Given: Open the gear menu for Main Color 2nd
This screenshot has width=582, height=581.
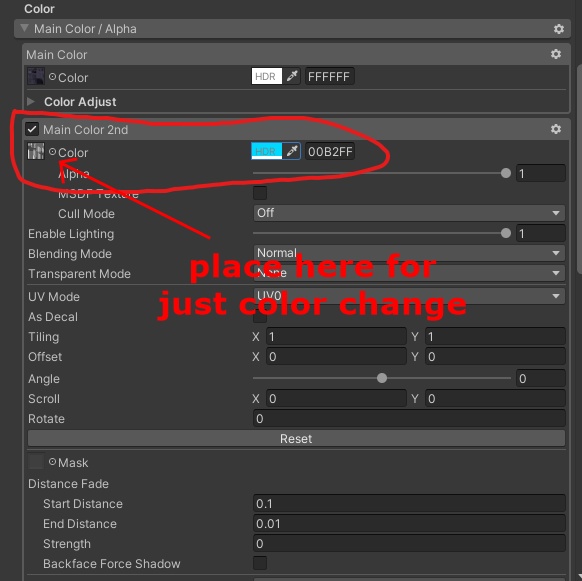Looking at the screenshot, I should tap(556, 129).
